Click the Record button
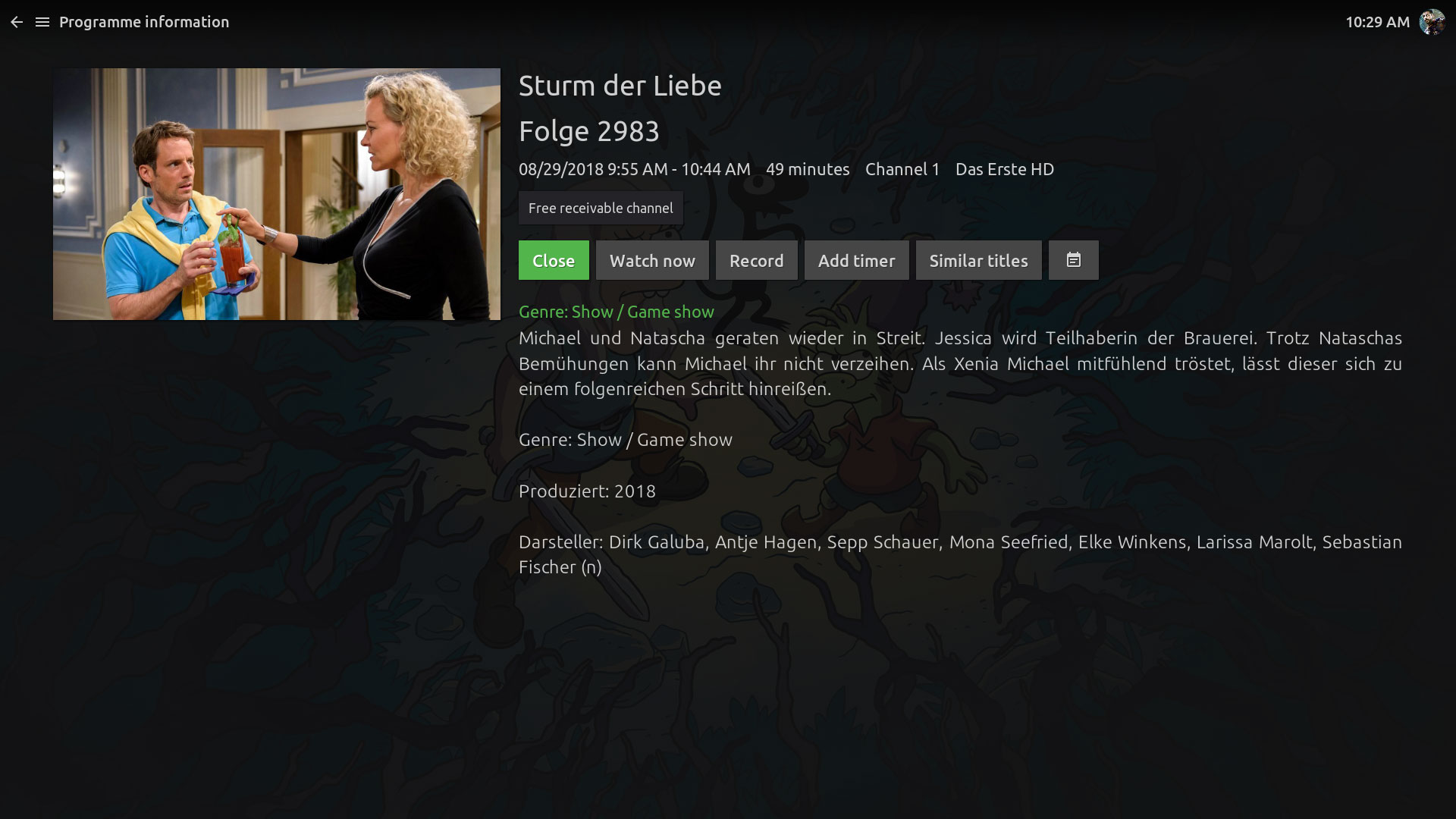 pos(756,260)
